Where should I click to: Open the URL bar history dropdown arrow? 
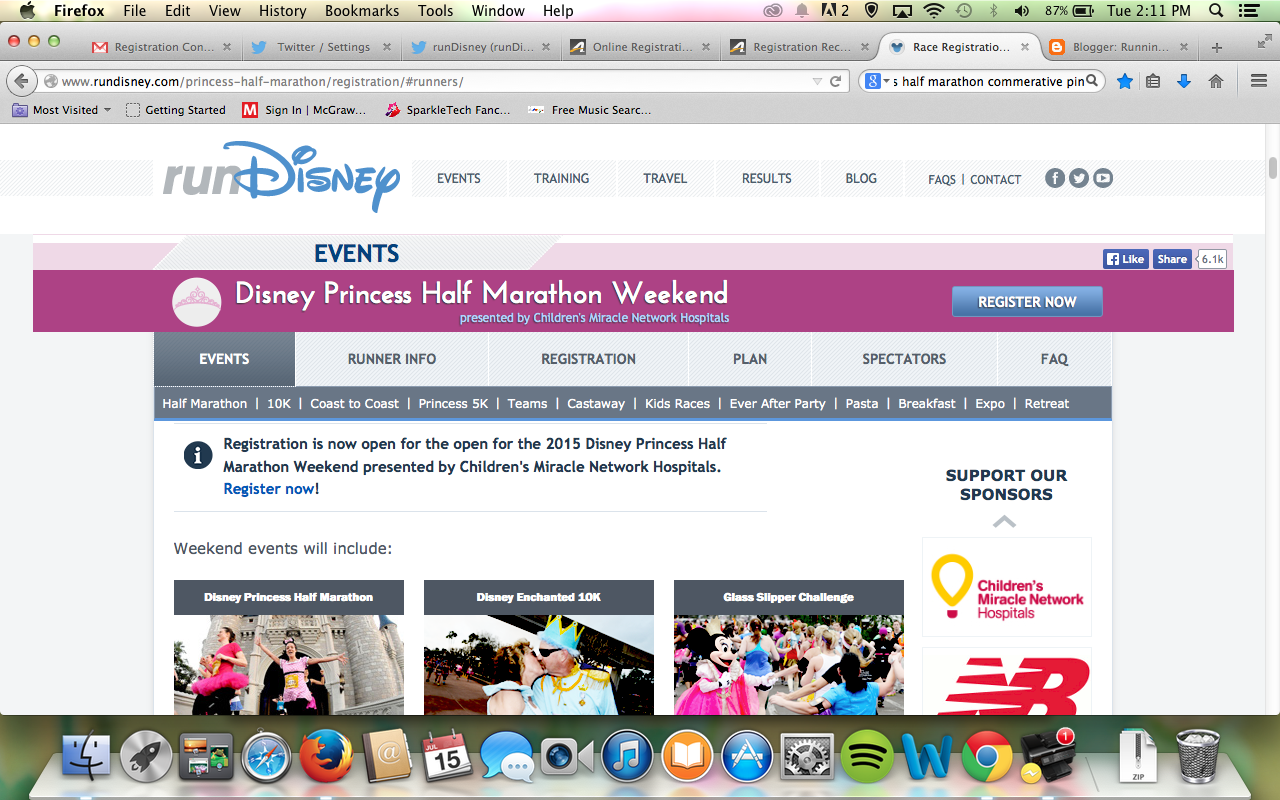click(x=817, y=81)
